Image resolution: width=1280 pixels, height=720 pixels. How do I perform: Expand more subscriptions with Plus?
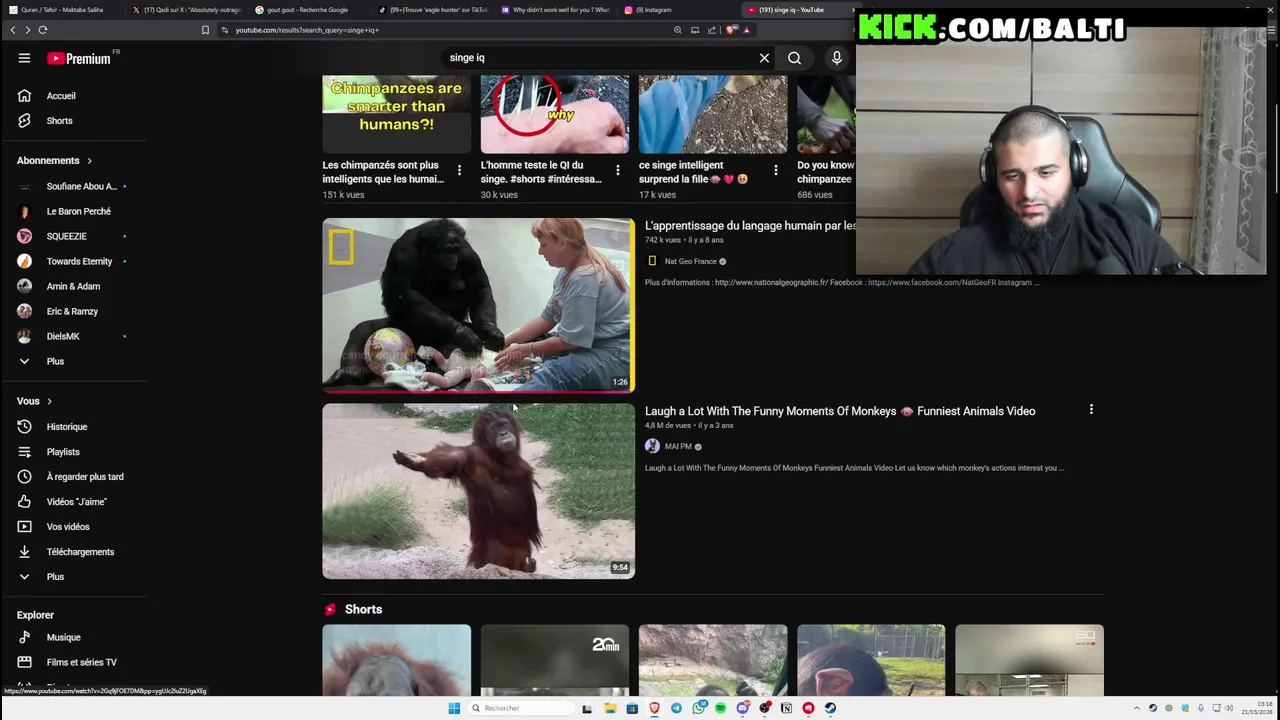[55, 361]
